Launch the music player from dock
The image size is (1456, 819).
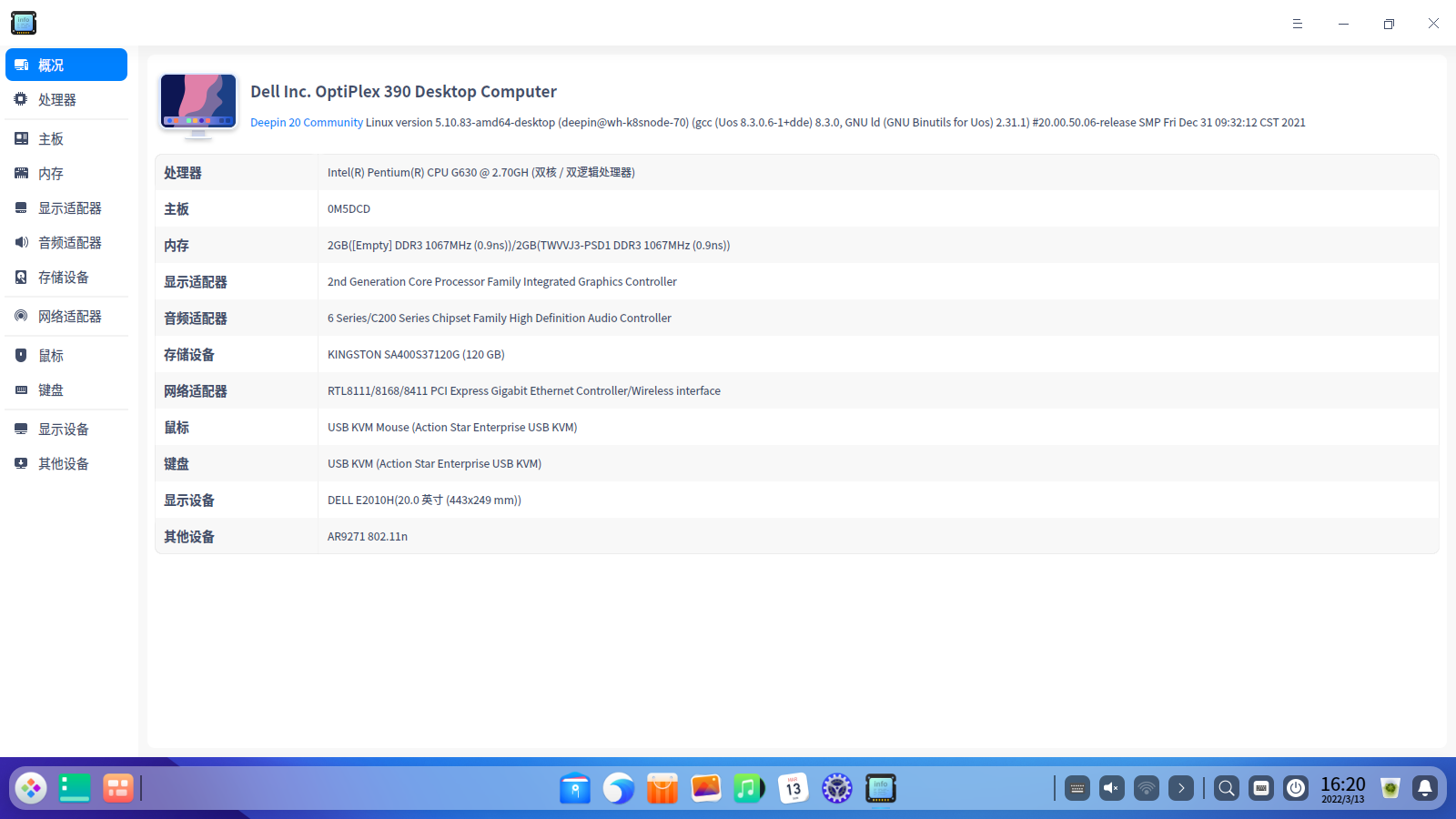(750, 788)
